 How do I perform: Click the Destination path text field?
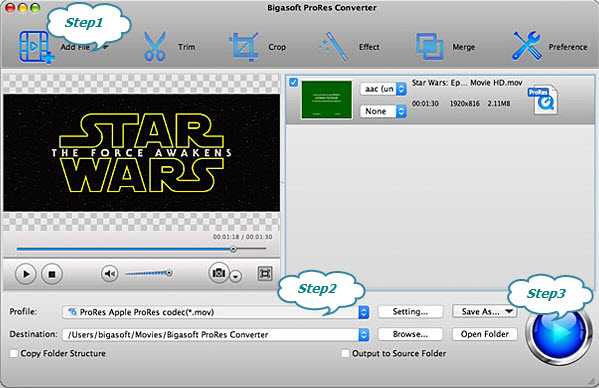[210, 335]
